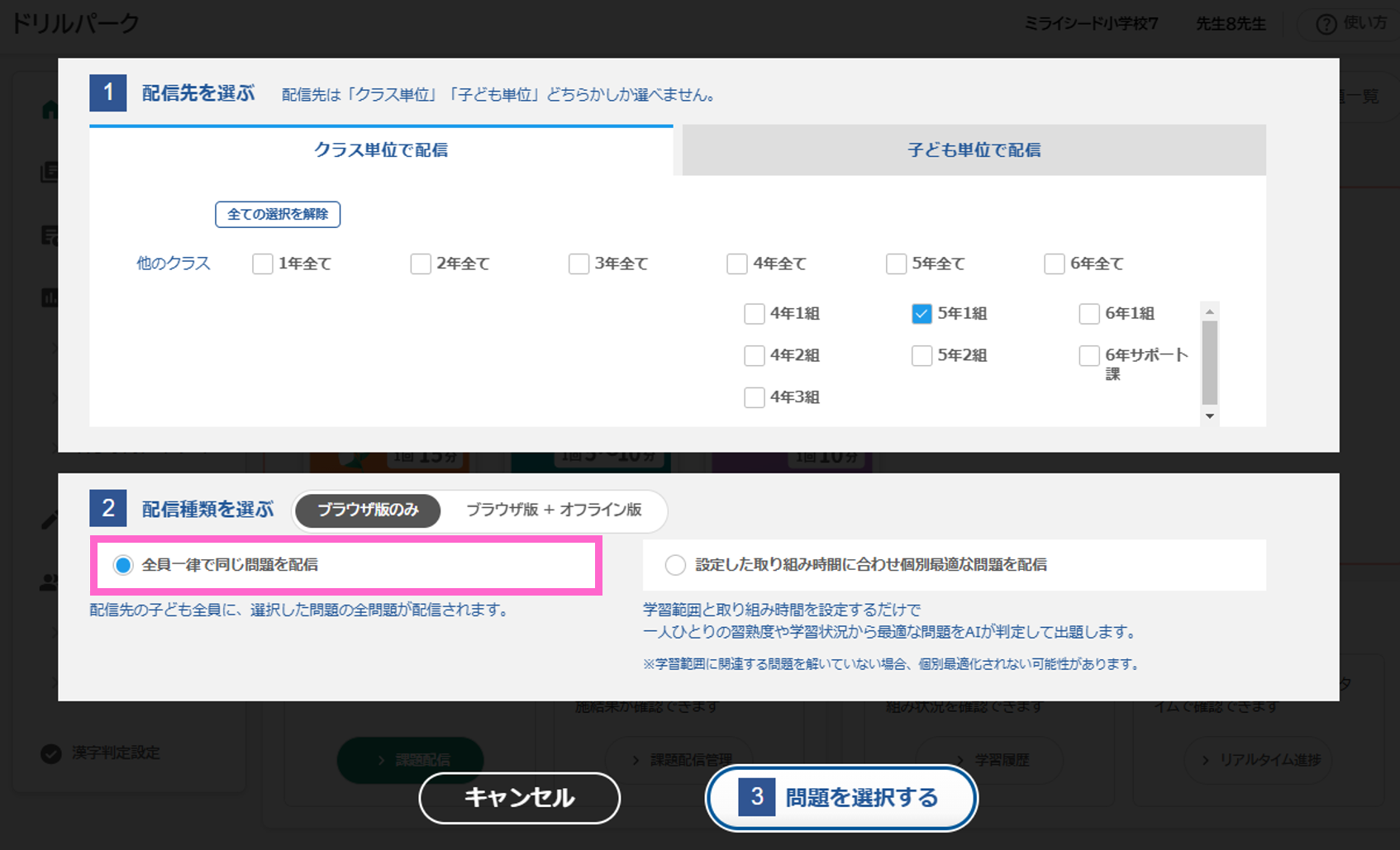
Task: Select the 6年1組 class checkbox
Action: 1089,314
